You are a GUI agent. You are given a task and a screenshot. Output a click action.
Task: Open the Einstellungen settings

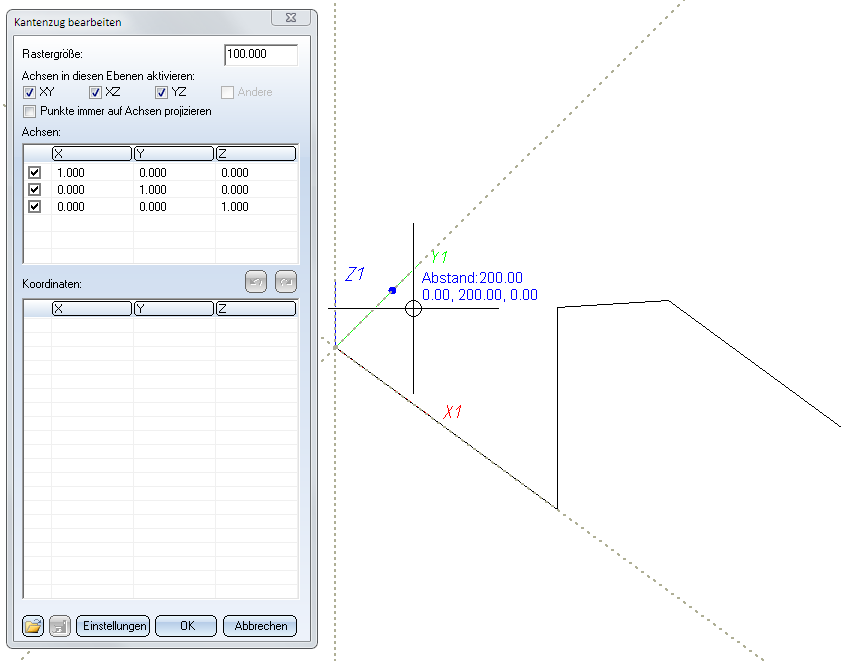(113, 626)
